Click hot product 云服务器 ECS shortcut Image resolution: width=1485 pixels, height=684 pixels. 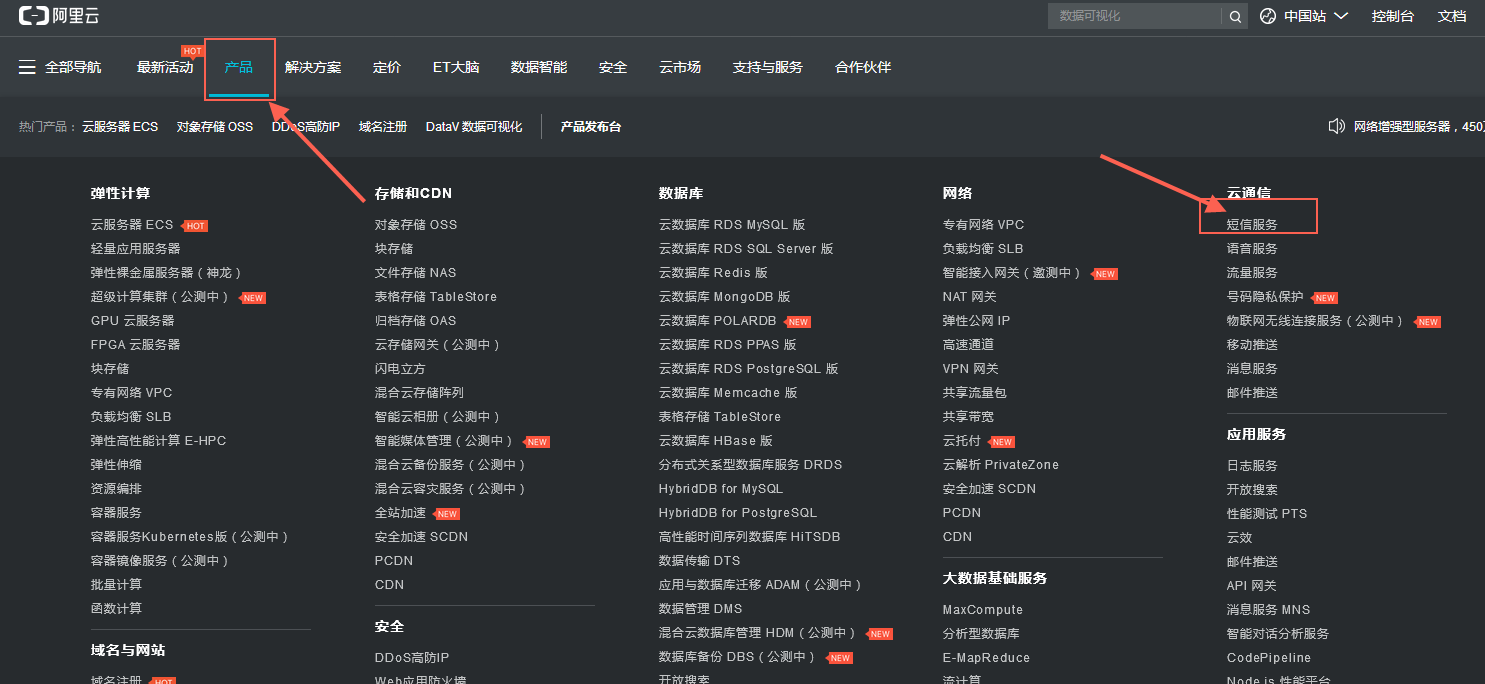tap(120, 127)
